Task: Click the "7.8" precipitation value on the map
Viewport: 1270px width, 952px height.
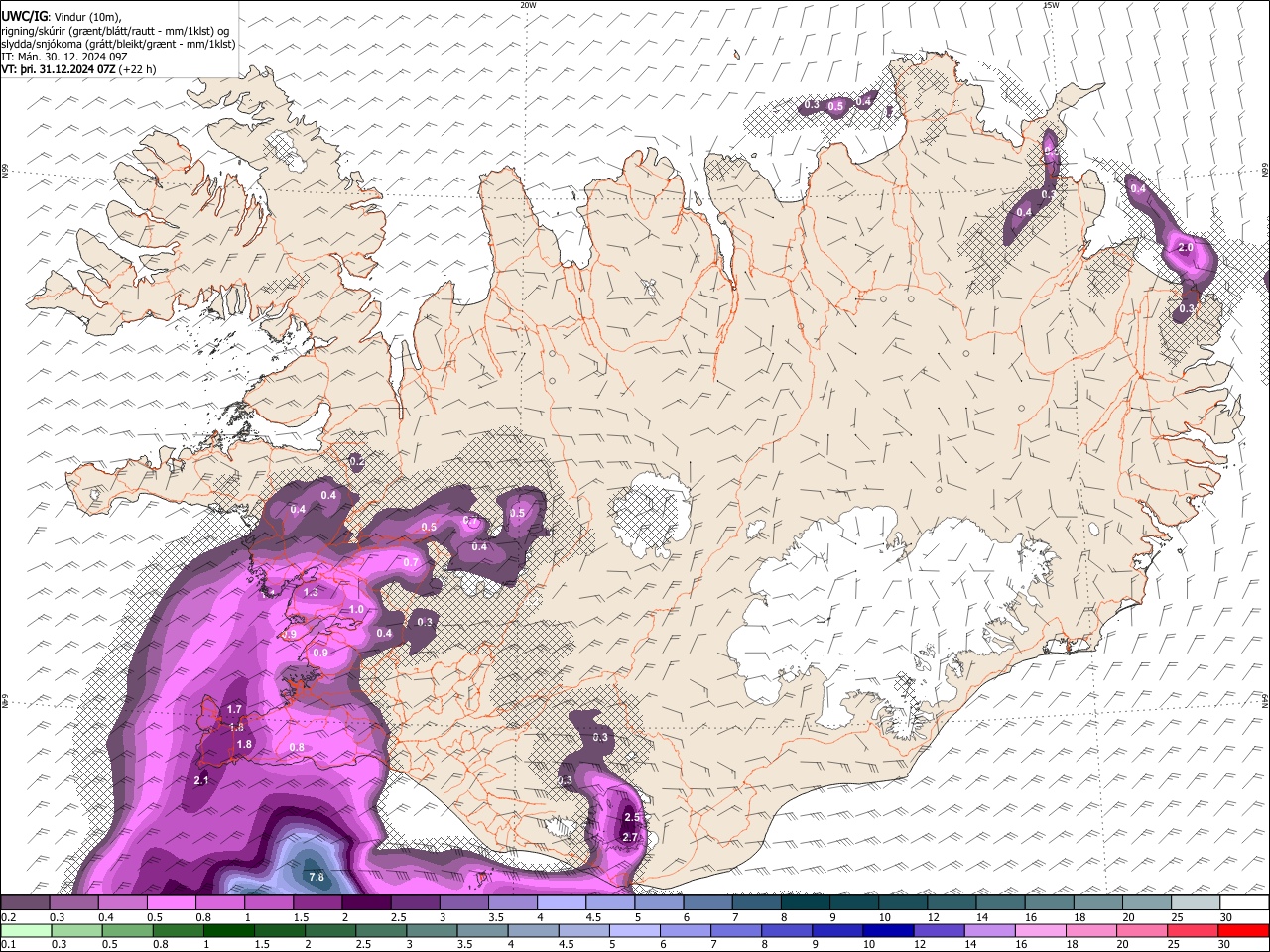Action: point(317,877)
